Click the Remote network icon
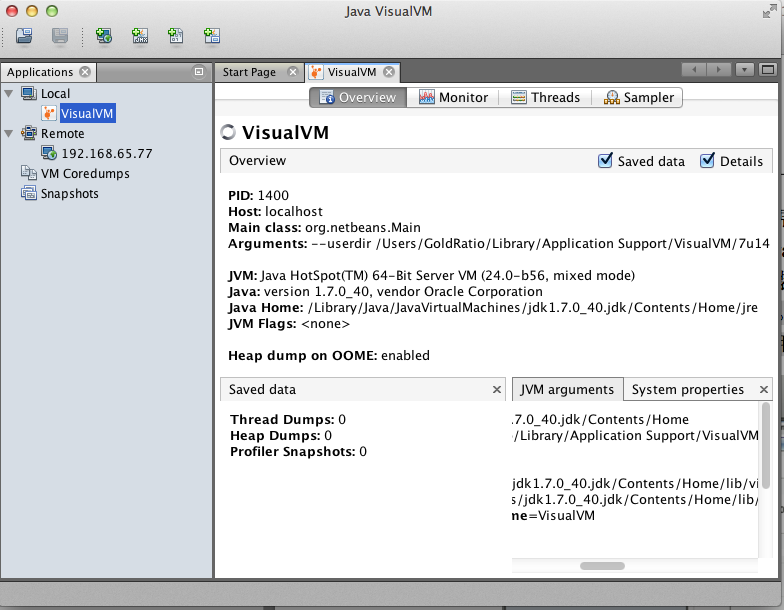Image resolution: width=784 pixels, height=610 pixels. point(28,134)
